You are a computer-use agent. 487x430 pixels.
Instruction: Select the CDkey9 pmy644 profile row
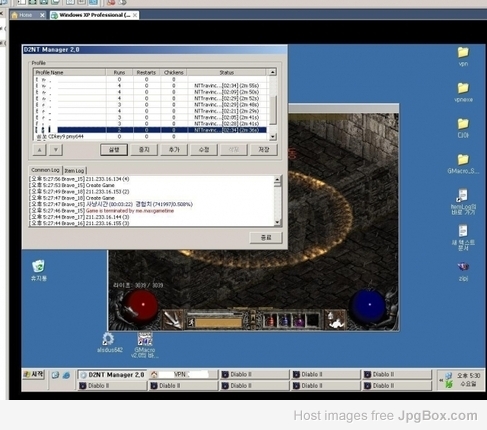click(150, 136)
